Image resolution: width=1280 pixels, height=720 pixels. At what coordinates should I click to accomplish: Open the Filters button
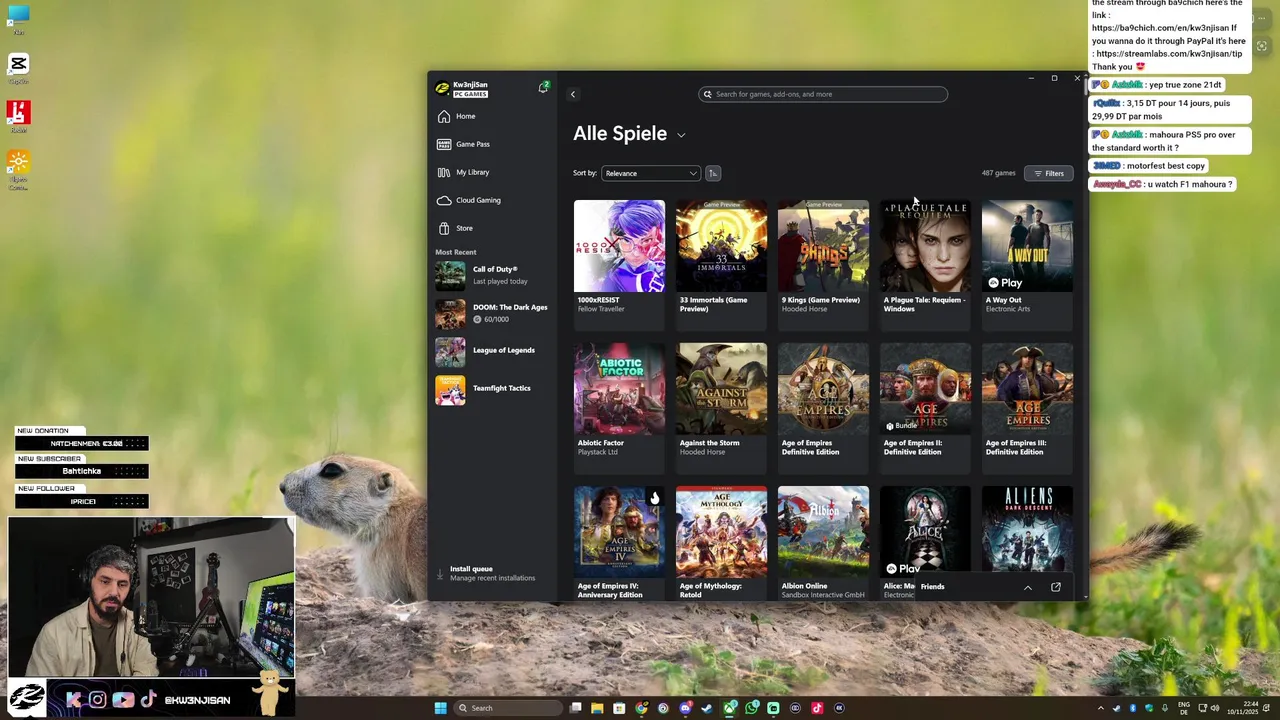click(1049, 173)
